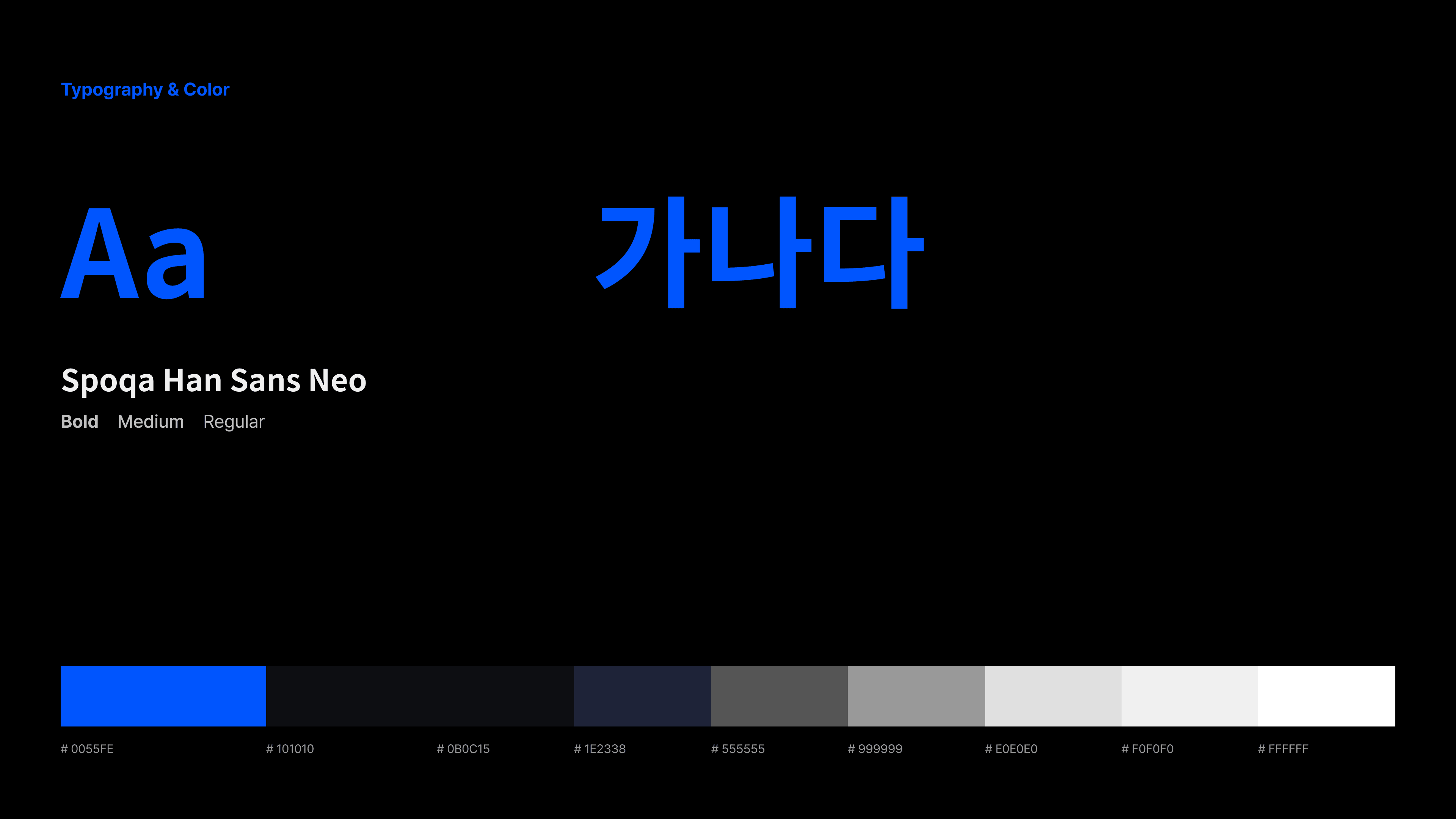Pick the gray 555555 swatch
Image resolution: width=1456 pixels, height=819 pixels.
779,696
